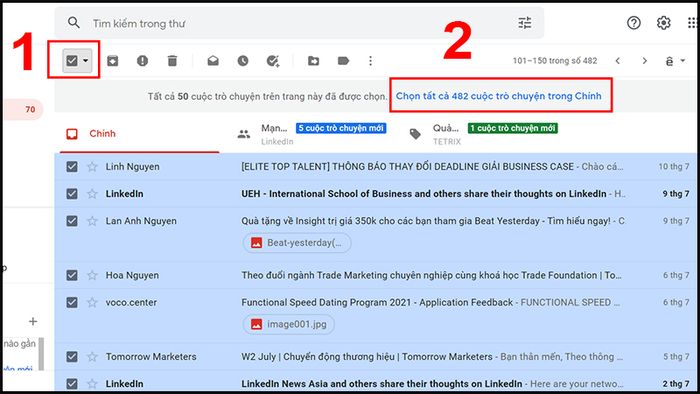
Task: Open the three-dot more options menu
Action: tap(371, 61)
